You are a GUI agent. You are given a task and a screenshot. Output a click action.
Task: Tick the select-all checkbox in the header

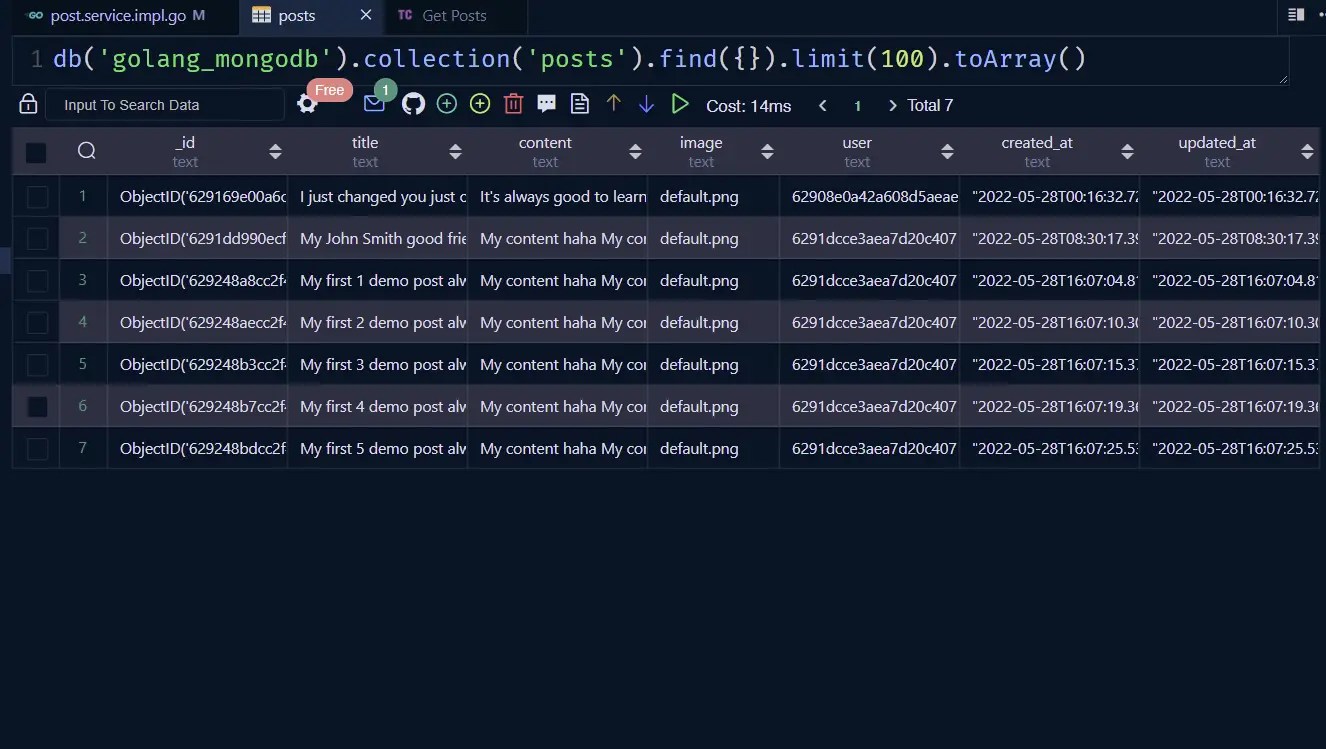(x=36, y=152)
